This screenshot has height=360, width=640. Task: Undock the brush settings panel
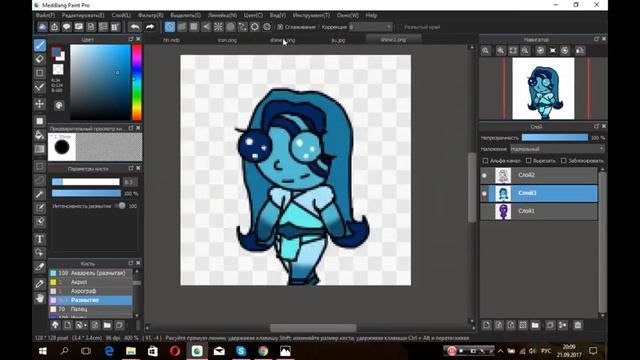pyautogui.click(x=131, y=168)
